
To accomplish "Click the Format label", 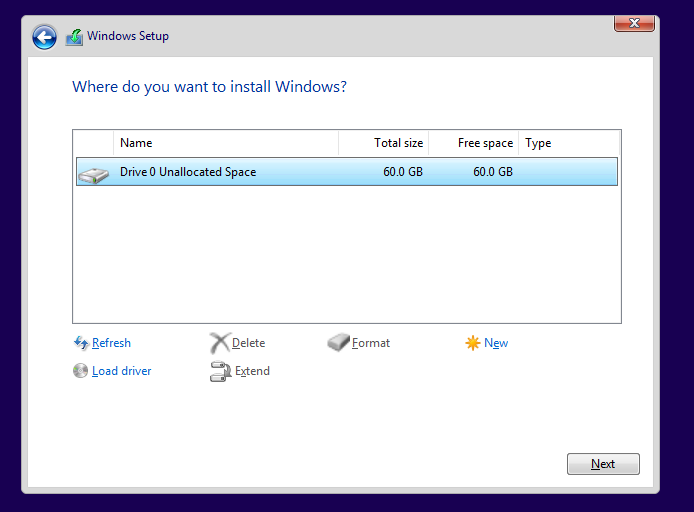I will tap(371, 343).
